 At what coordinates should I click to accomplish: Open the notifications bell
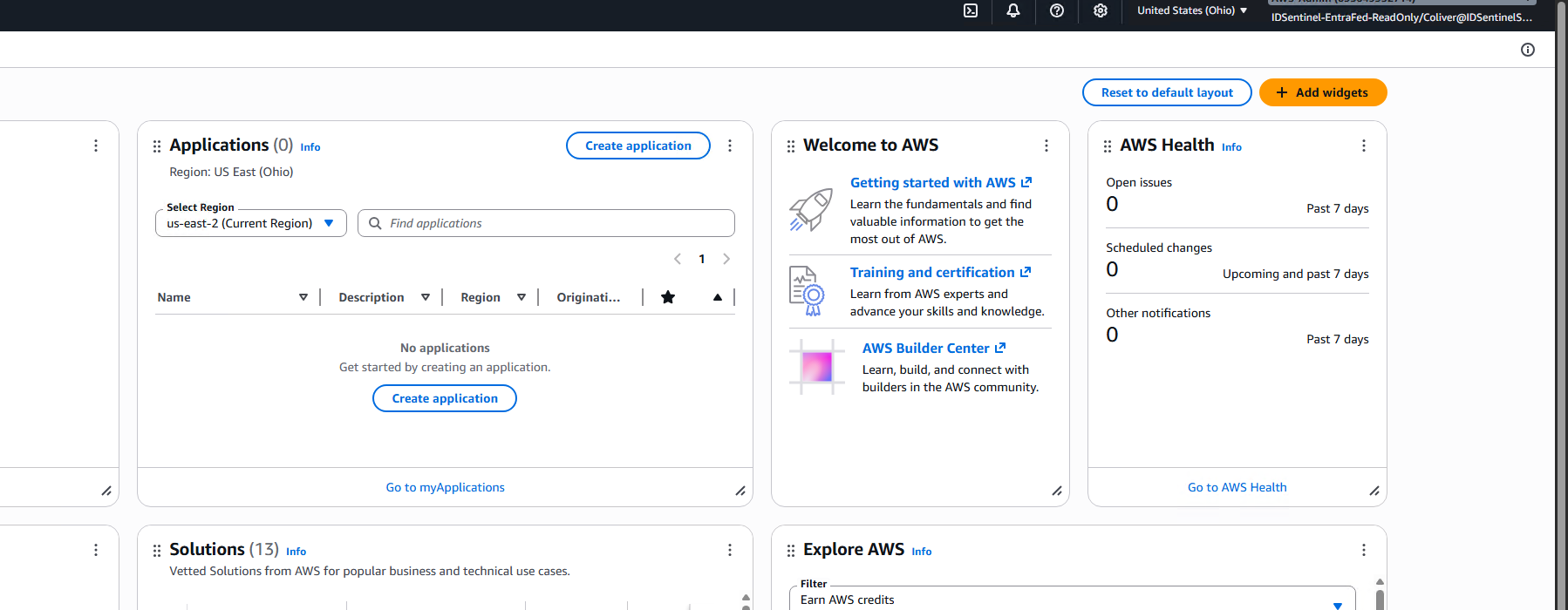(1013, 10)
